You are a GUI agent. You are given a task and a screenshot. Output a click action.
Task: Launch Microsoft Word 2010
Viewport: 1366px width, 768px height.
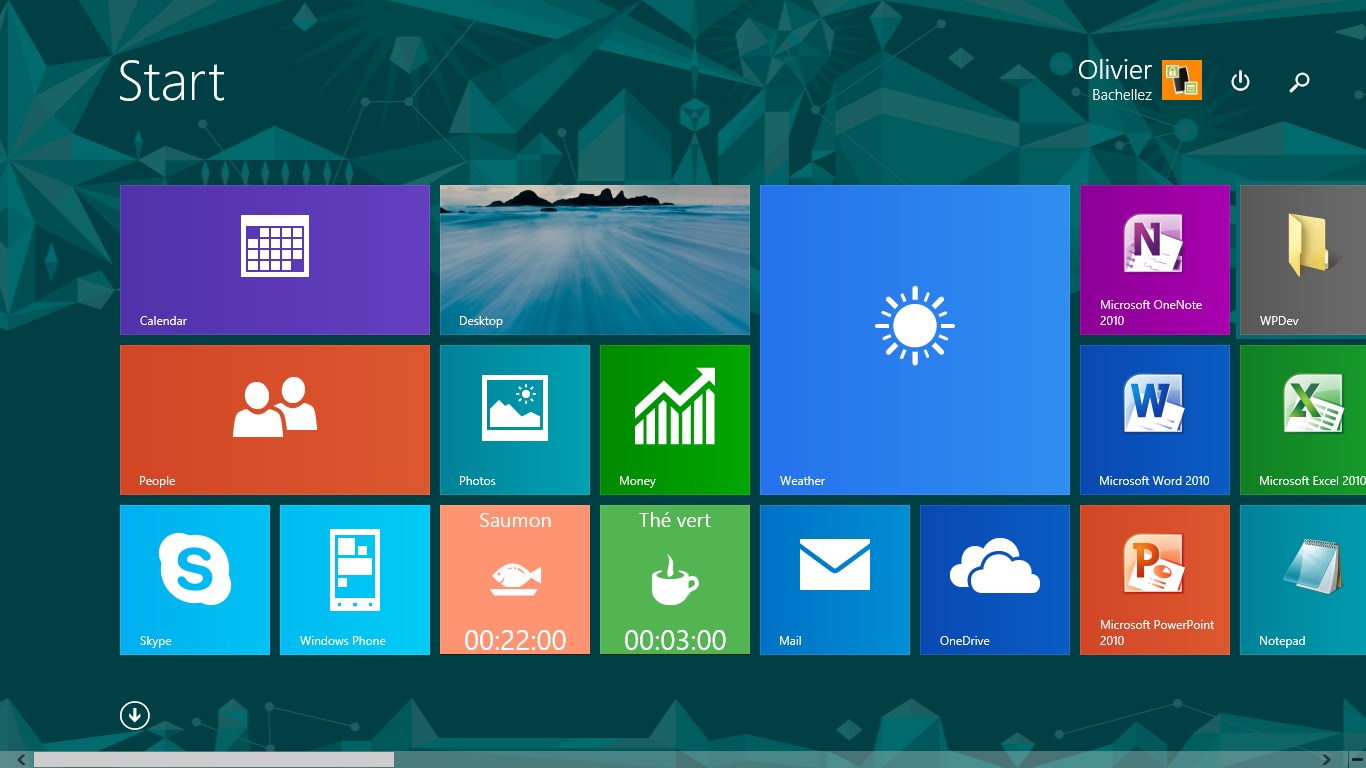tap(1155, 420)
